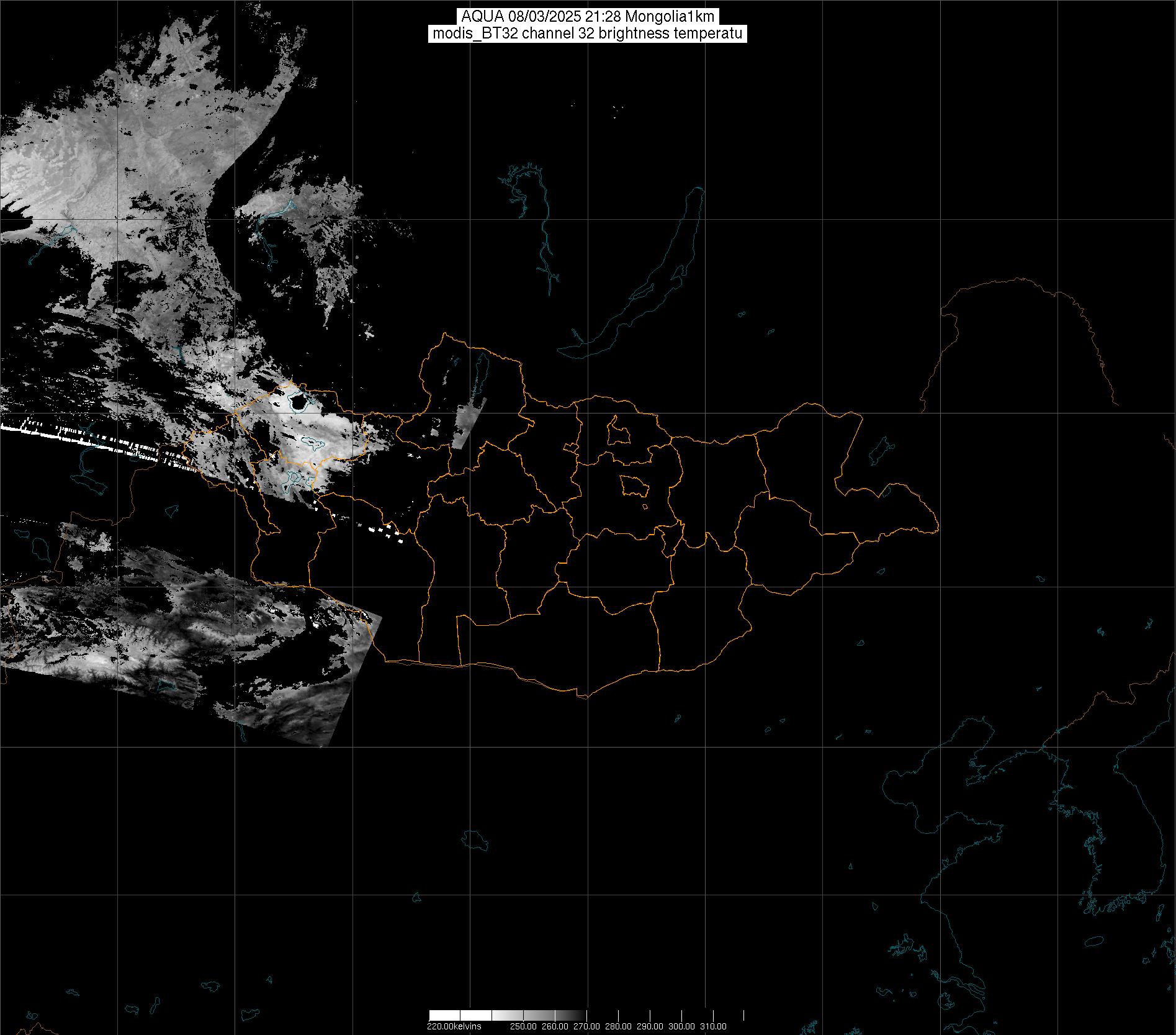Click the grayscale brightness temperature colorbar
This screenshot has height=1035, width=1176.
tap(586, 1015)
